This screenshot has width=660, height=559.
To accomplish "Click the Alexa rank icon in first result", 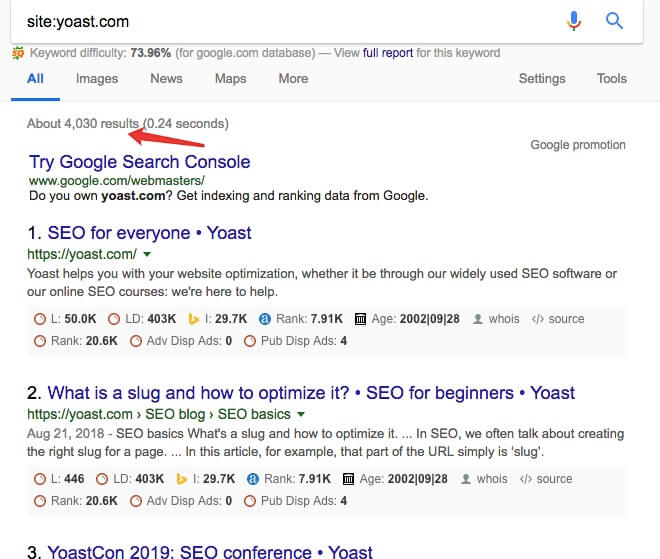I will 265,319.
